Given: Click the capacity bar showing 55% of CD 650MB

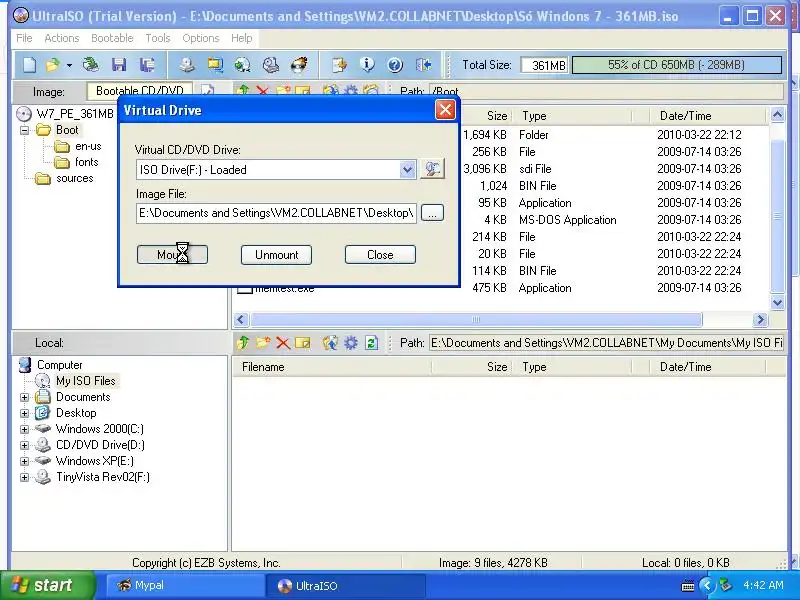Looking at the screenshot, I should [x=677, y=65].
